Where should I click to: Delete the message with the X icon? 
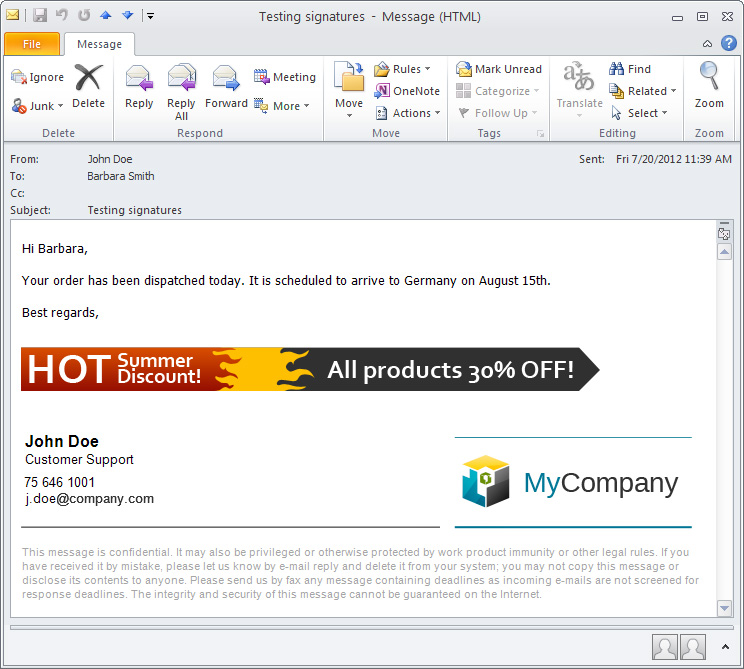click(88, 86)
